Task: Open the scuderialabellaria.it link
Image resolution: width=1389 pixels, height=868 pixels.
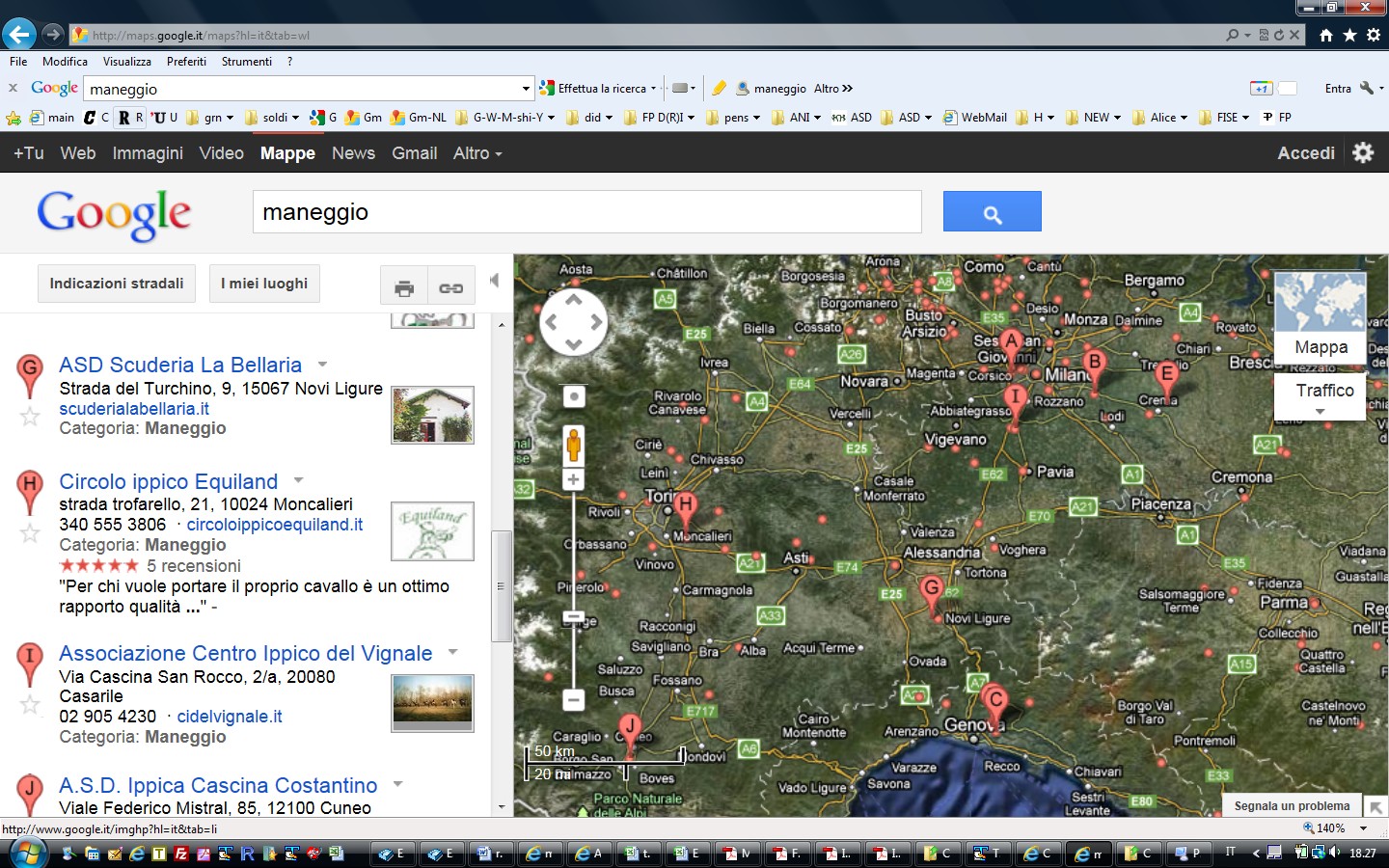Action: point(134,409)
